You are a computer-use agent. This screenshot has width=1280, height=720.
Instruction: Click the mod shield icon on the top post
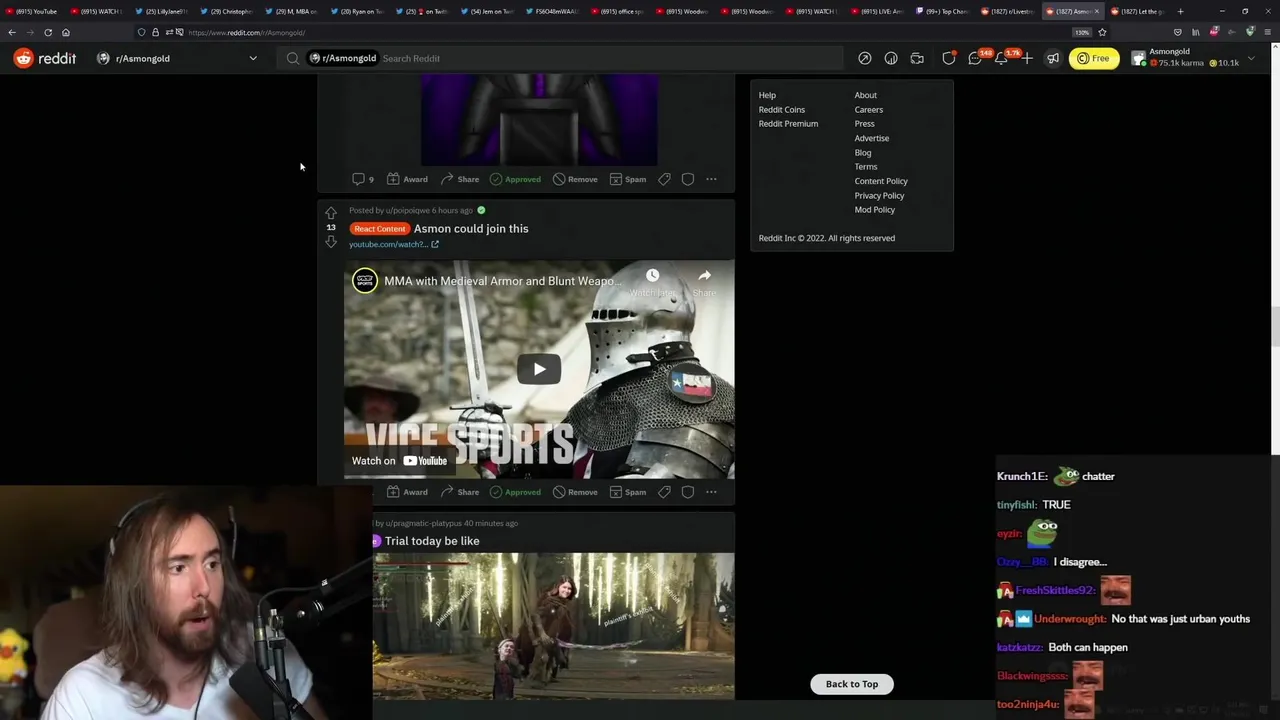coord(688,179)
